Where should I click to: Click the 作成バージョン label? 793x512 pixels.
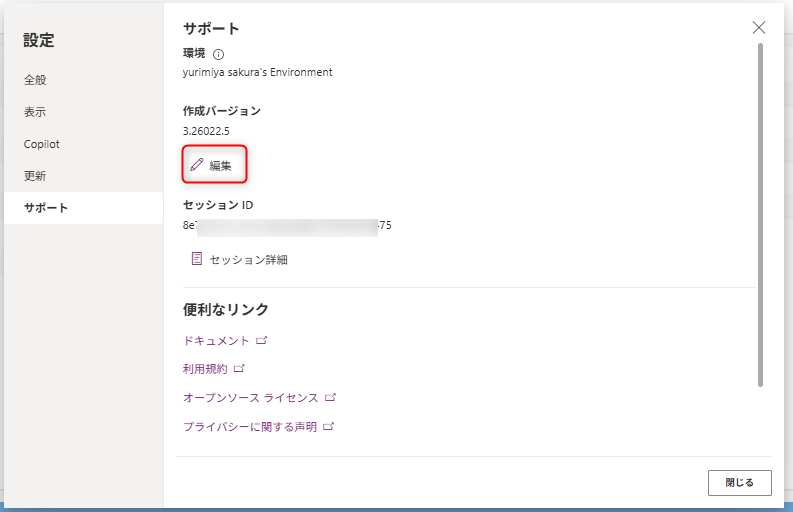click(222, 111)
